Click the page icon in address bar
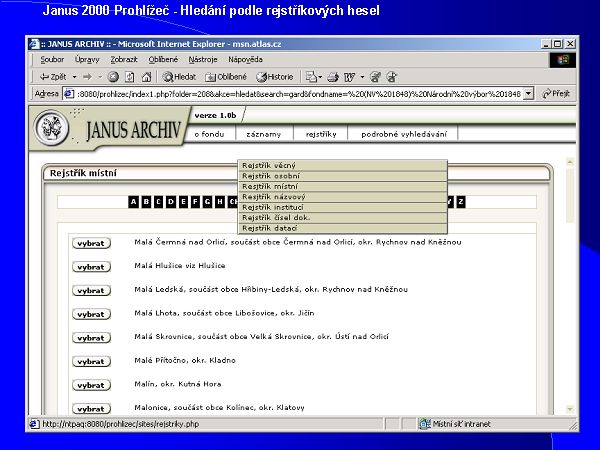 coord(69,93)
